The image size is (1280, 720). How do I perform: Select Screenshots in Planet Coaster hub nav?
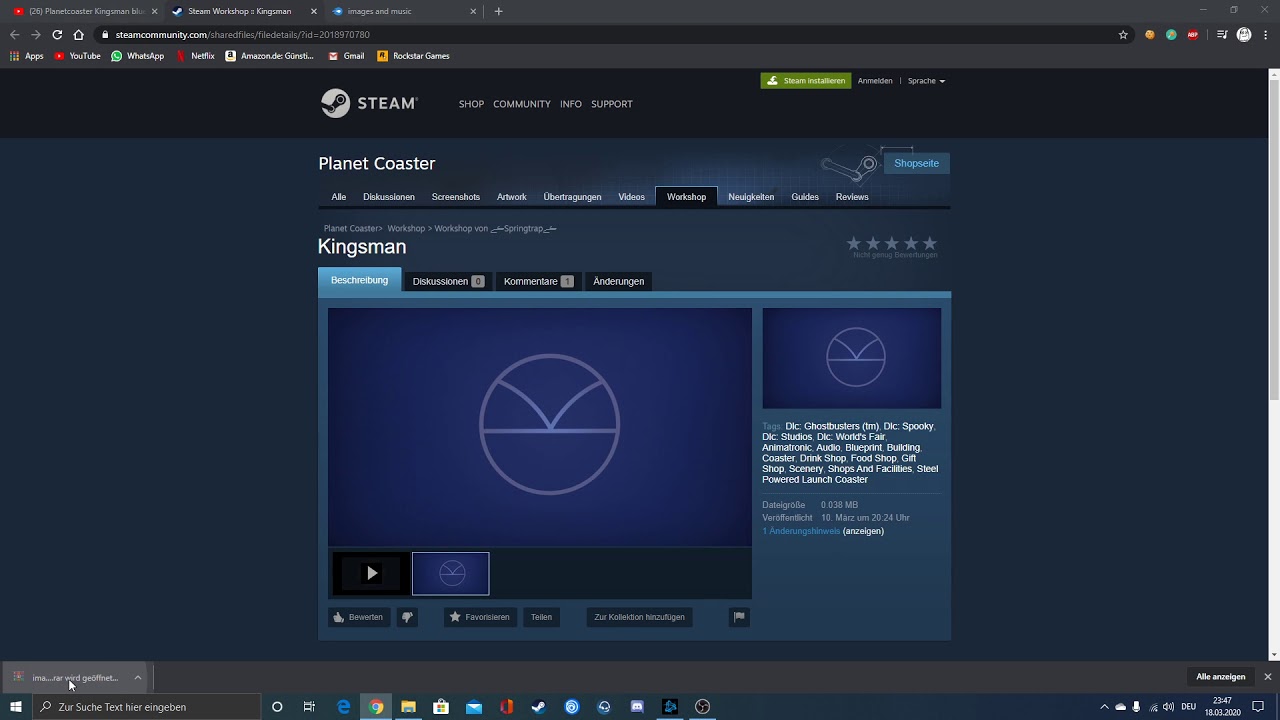coord(456,197)
